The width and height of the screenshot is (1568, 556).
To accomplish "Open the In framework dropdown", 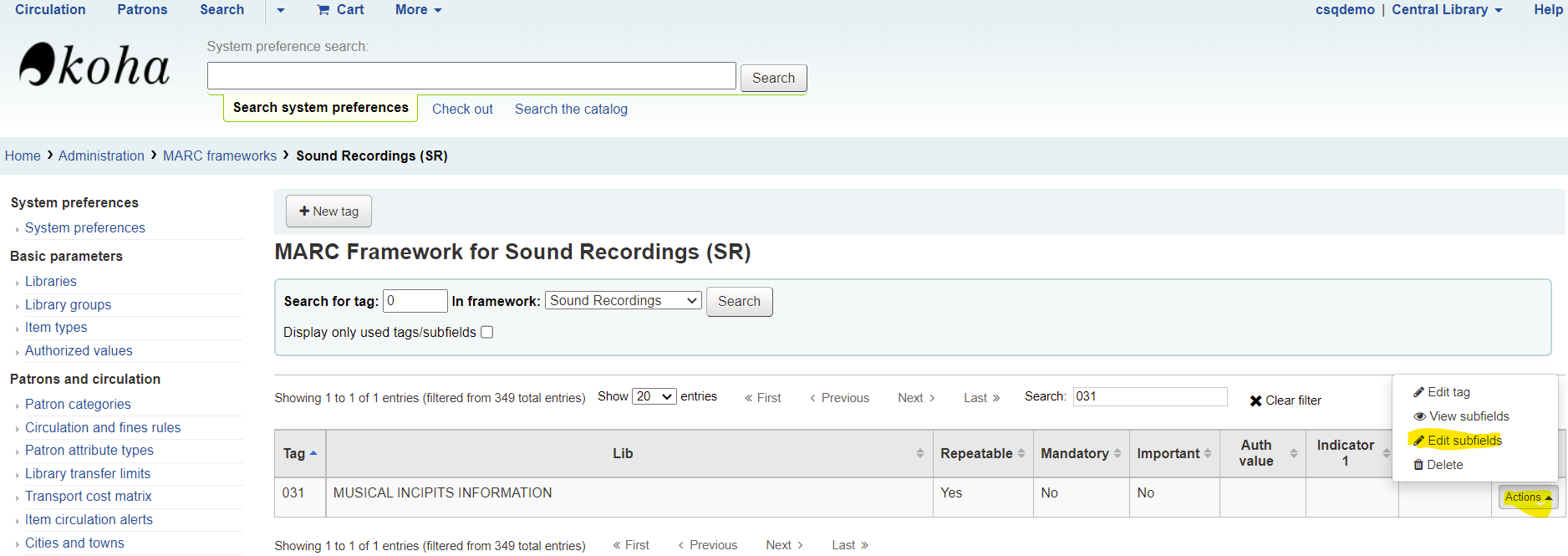I will point(624,300).
